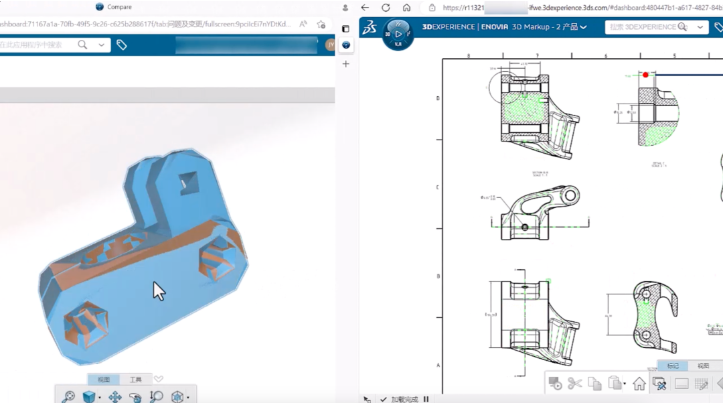The image size is (724, 405).
Task: Collapse the Compare action bar with the chevron
Action: (158, 379)
